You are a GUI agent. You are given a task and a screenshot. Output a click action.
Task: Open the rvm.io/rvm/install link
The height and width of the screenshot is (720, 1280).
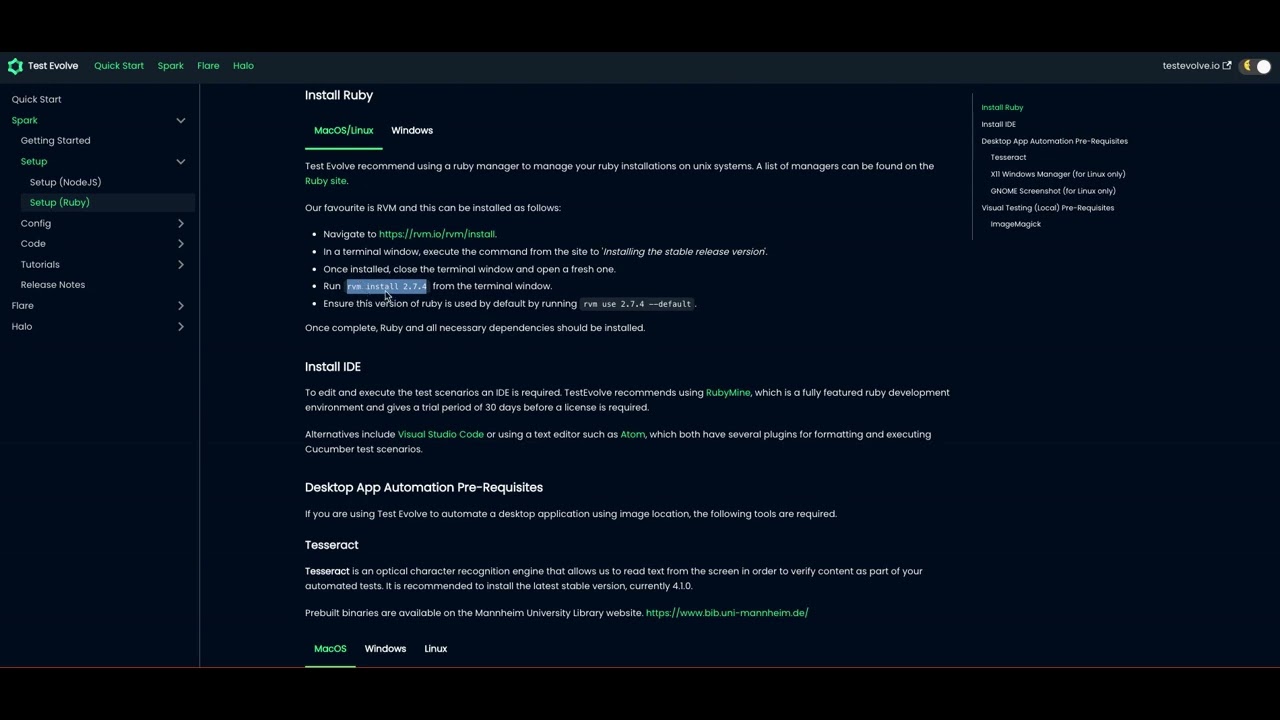(437, 234)
